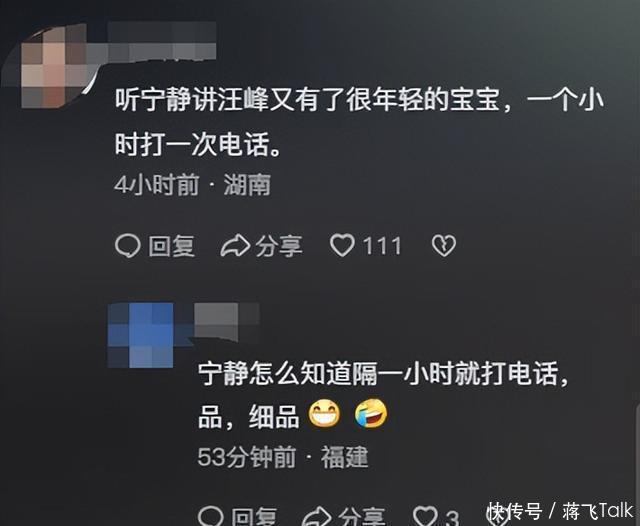Select the reply text starting 宁静怎么知道
This screenshot has width=640, height=526.
[x=383, y=395]
